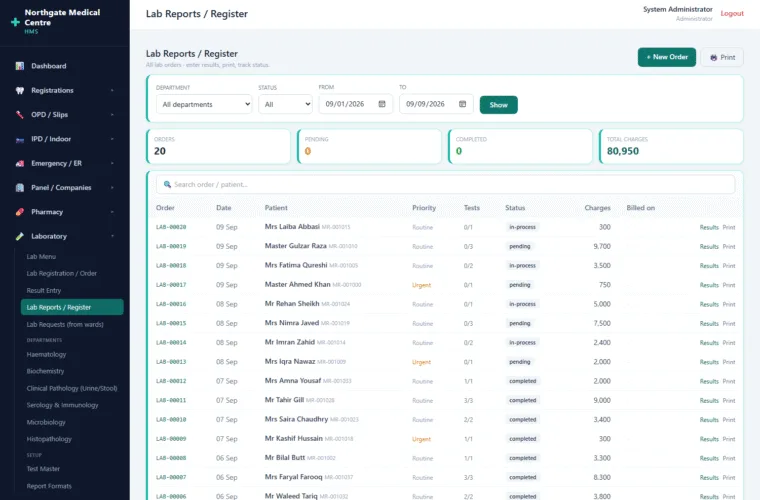
Task: Click patient name Mr Imran Zahid
Action: coord(290,342)
